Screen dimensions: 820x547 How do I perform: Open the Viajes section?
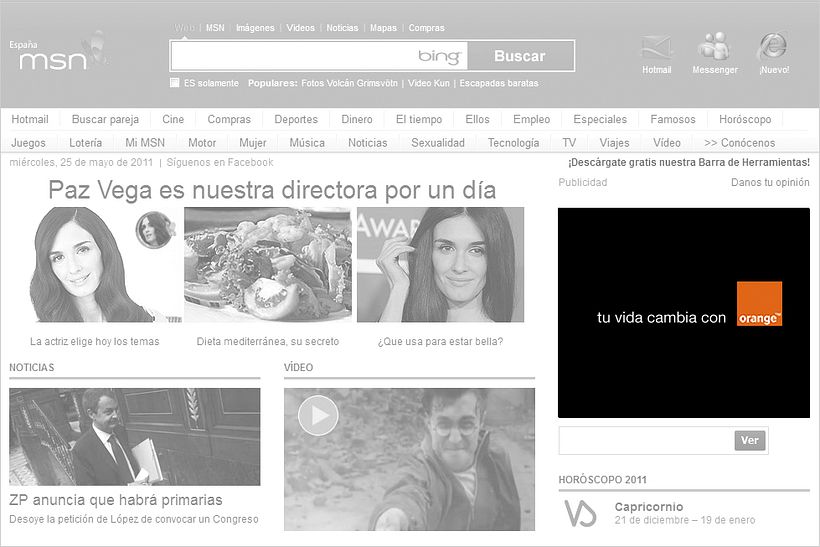tap(614, 143)
